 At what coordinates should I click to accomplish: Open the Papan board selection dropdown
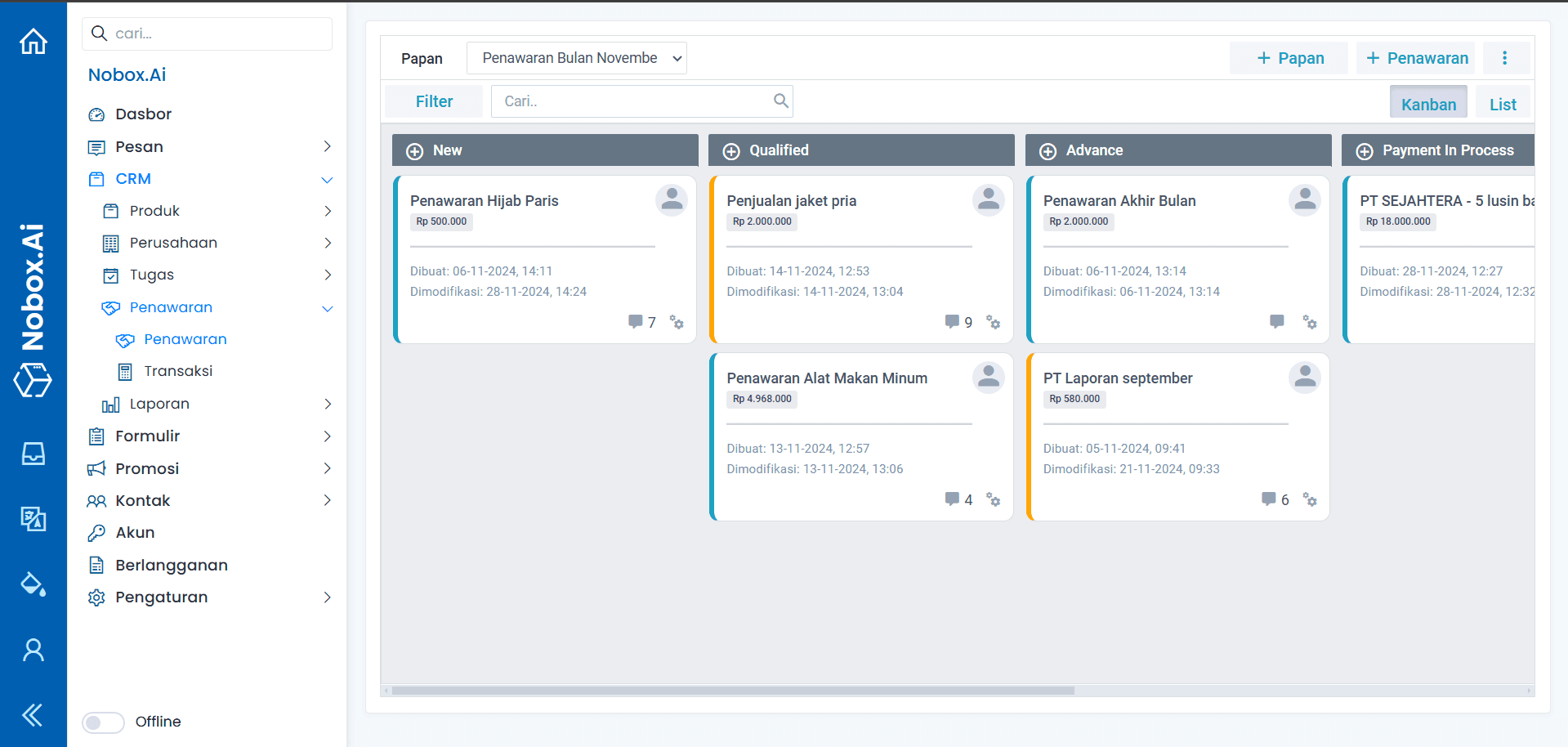tap(576, 58)
